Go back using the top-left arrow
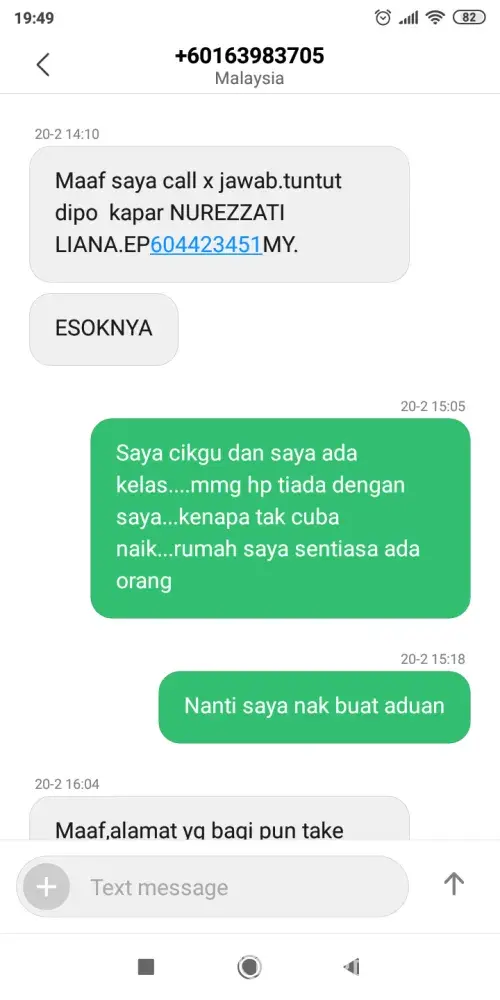The image size is (500, 1000). click(43, 65)
